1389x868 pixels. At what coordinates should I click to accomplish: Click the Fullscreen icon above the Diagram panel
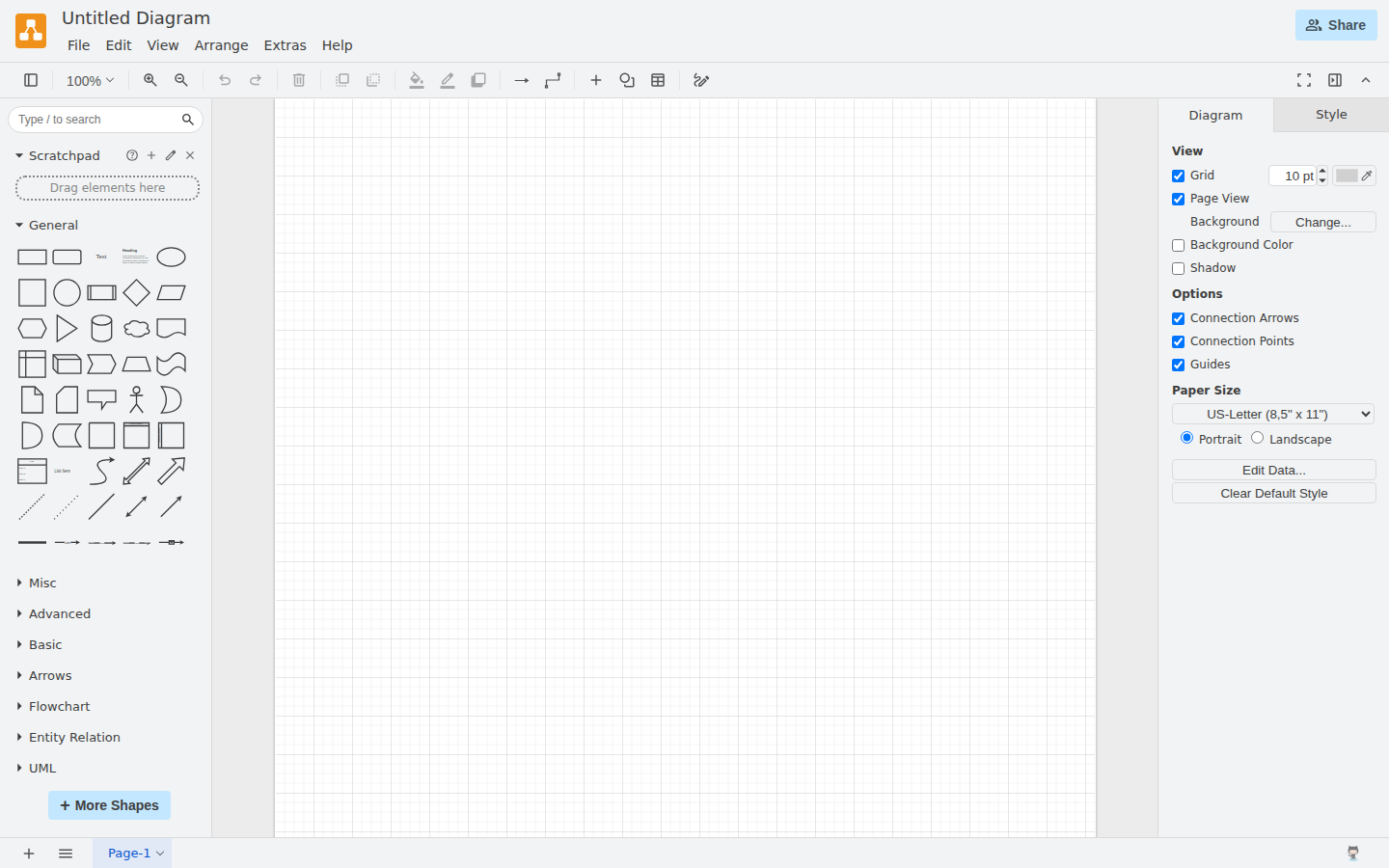[1304, 80]
